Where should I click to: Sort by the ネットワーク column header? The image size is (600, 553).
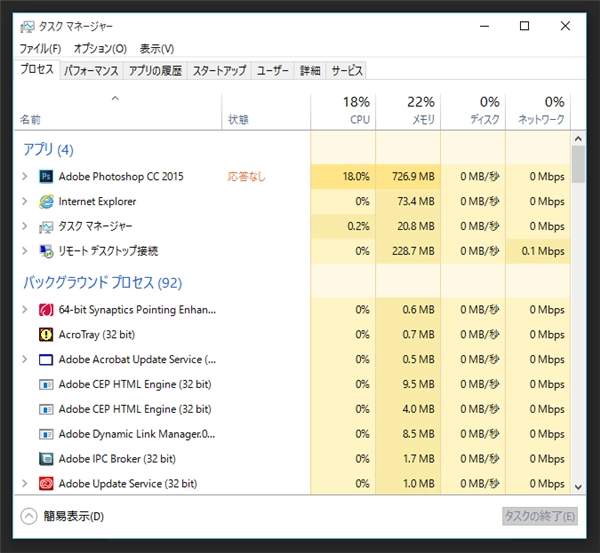point(538,111)
